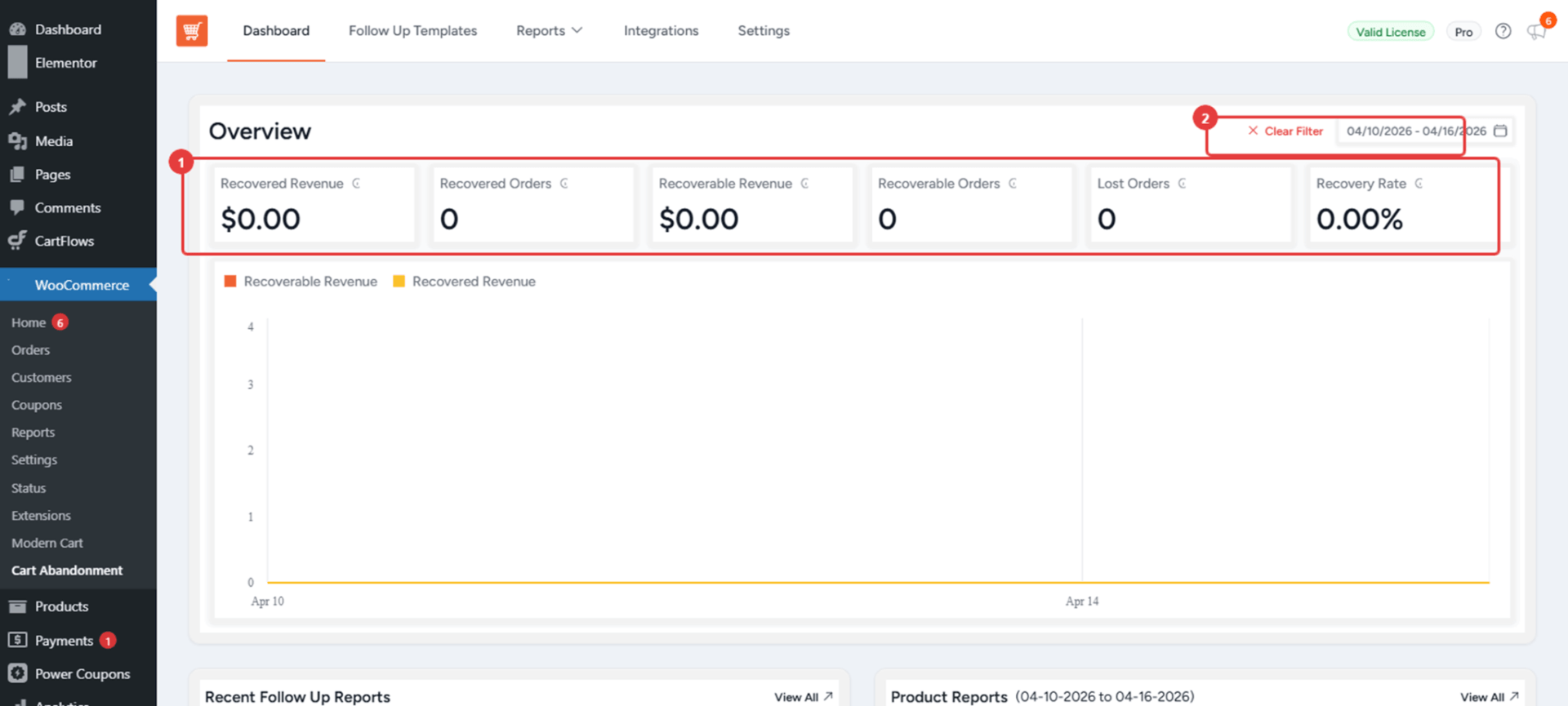Click the Lost Orders value 0
The width and height of the screenshot is (1568, 706).
tap(1107, 219)
